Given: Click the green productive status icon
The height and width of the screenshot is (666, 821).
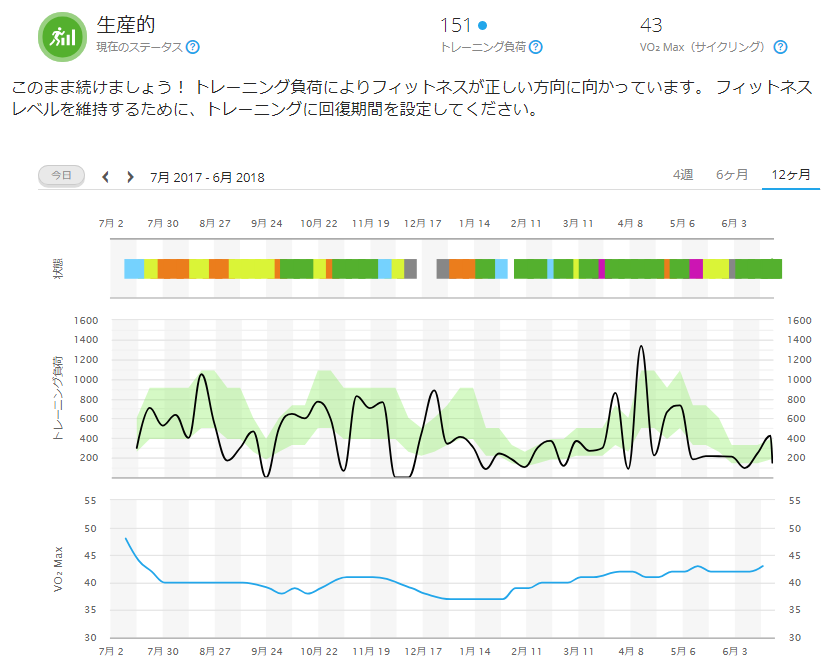Looking at the screenshot, I should tap(62, 37).
